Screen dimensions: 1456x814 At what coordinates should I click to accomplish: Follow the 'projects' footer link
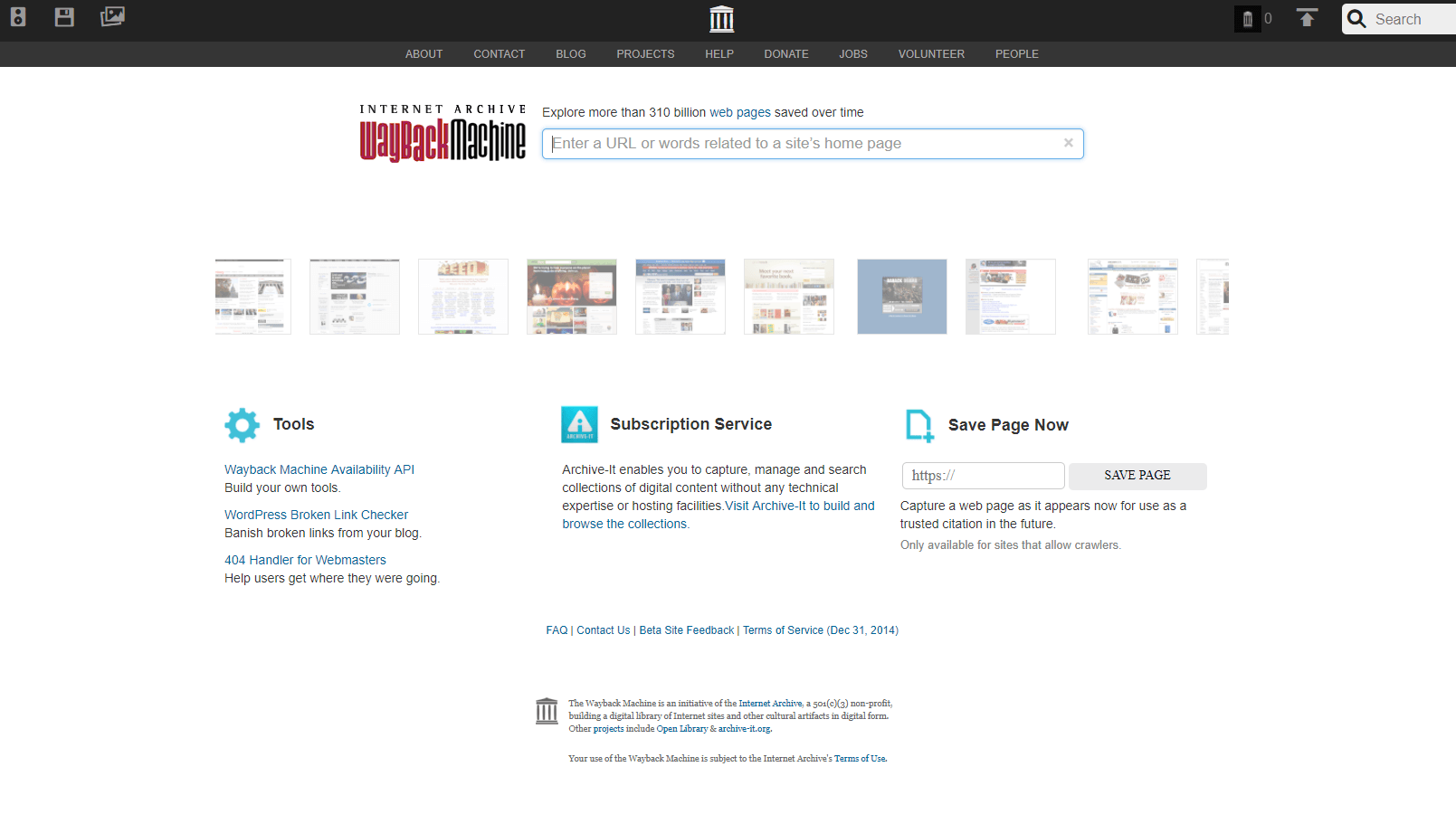click(x=608, y=729)
